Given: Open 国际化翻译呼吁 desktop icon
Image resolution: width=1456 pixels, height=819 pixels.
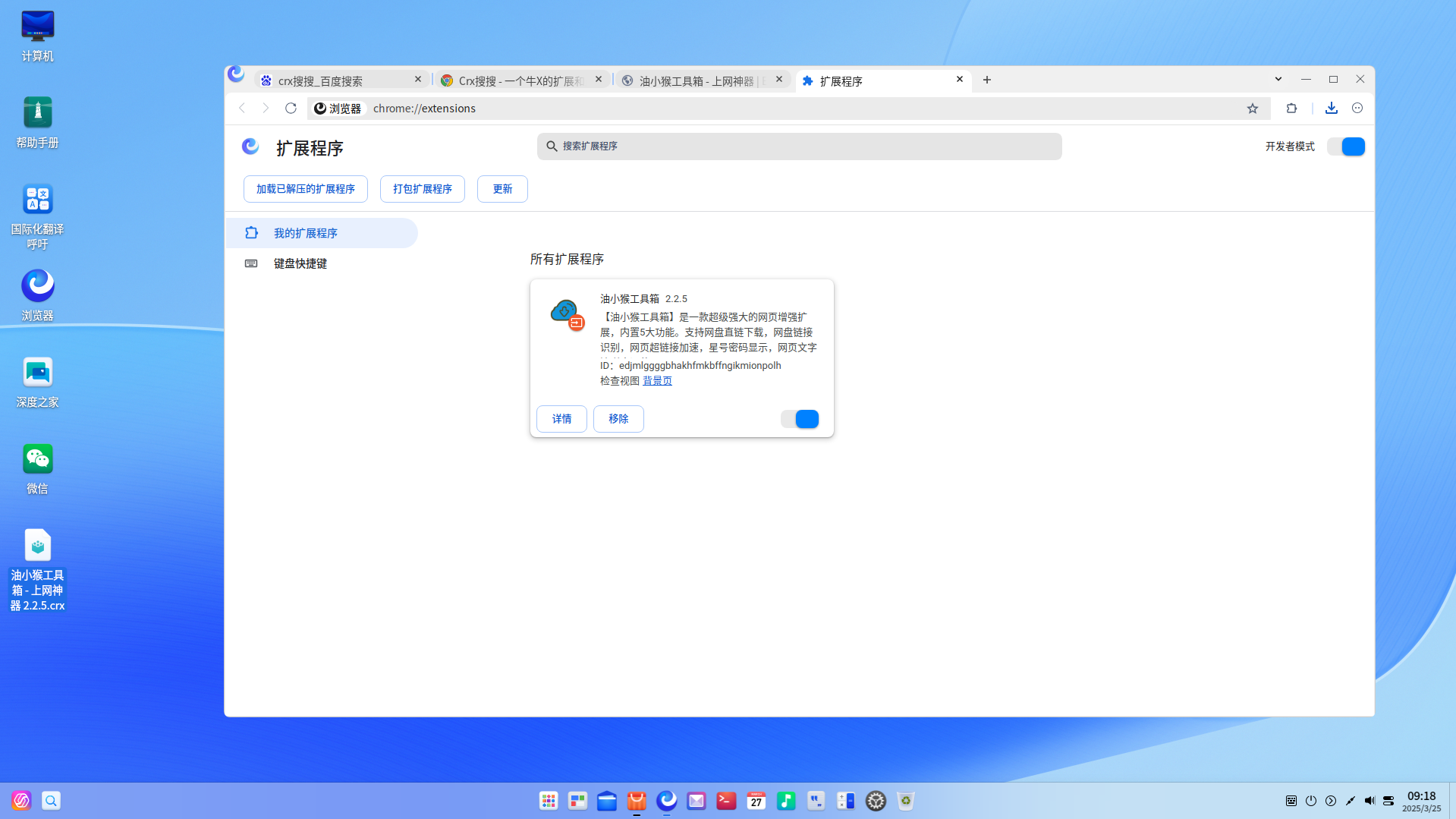Looking at the screenshot, I should coord(37,217).
